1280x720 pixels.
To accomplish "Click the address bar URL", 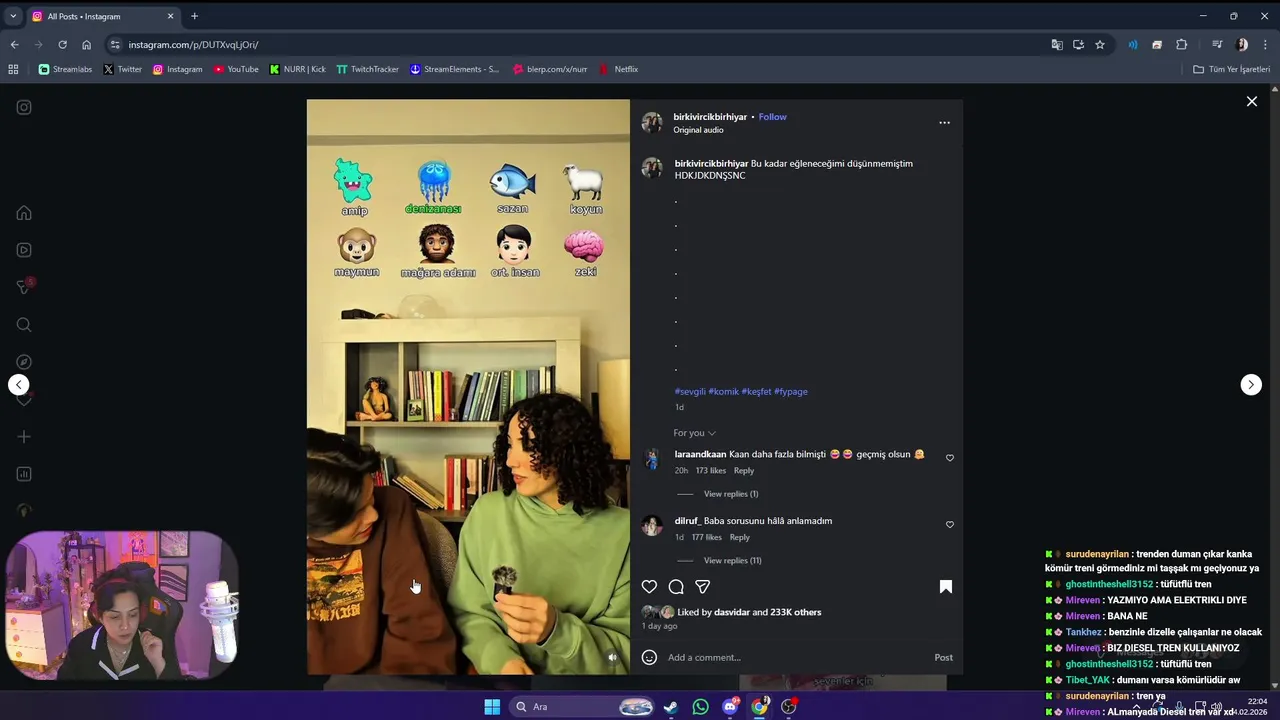I will (x=193, y=45).
